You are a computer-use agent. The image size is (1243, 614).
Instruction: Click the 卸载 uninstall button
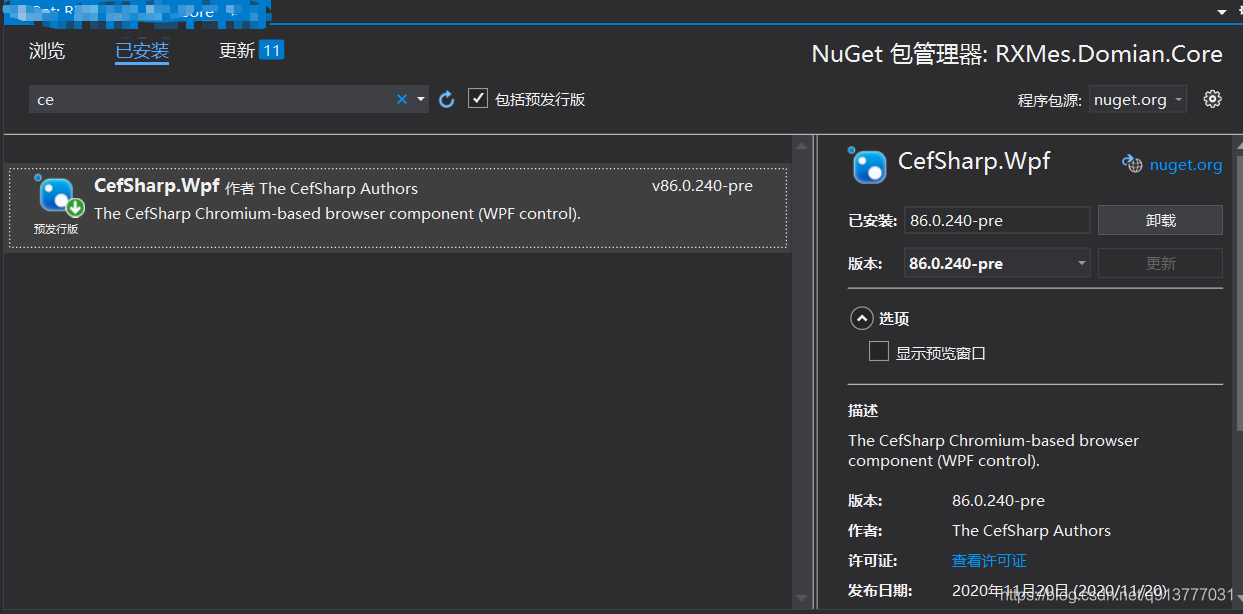click(x=1159, y=219)
